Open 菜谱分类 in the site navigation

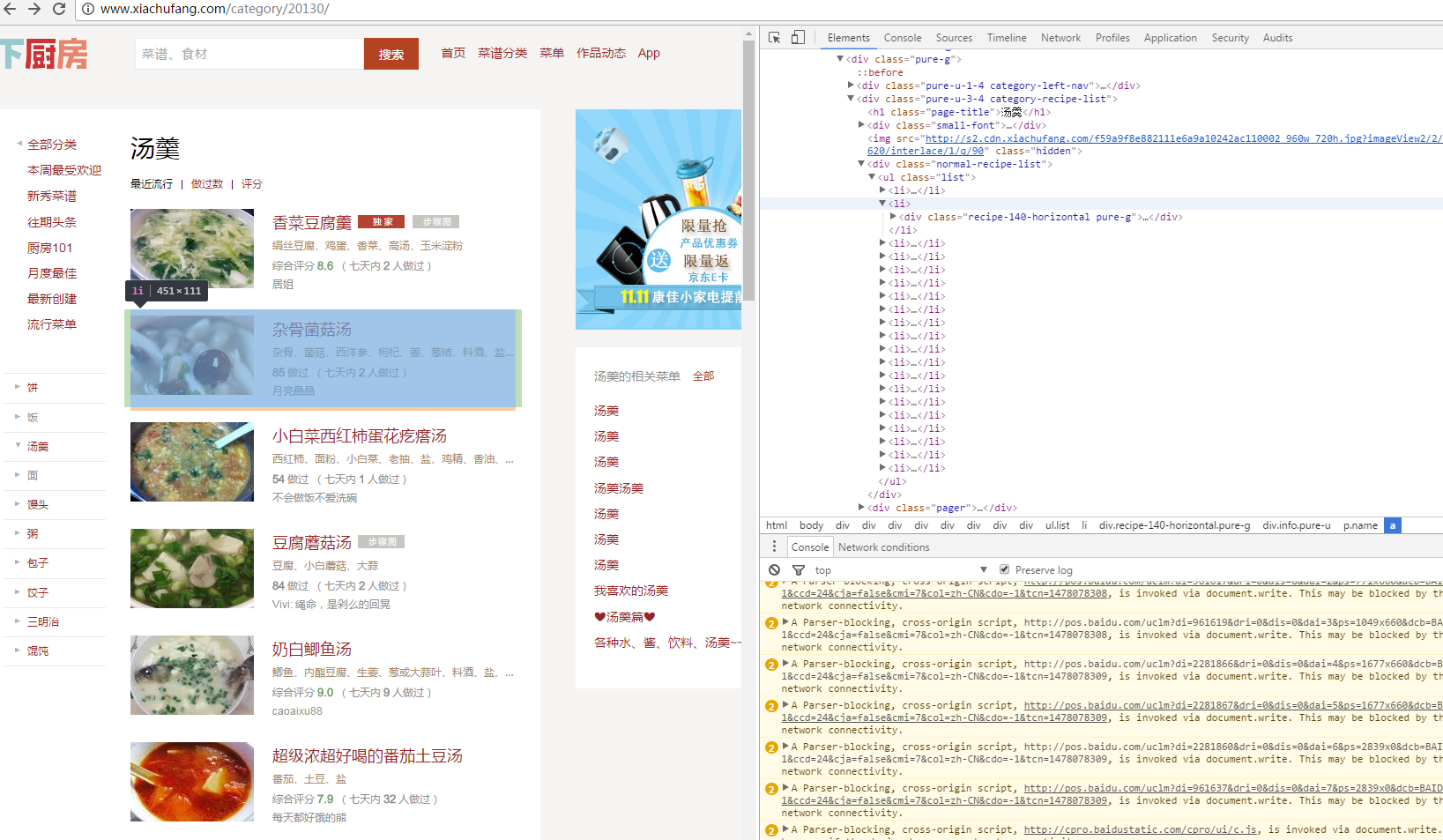coord(502,52)
